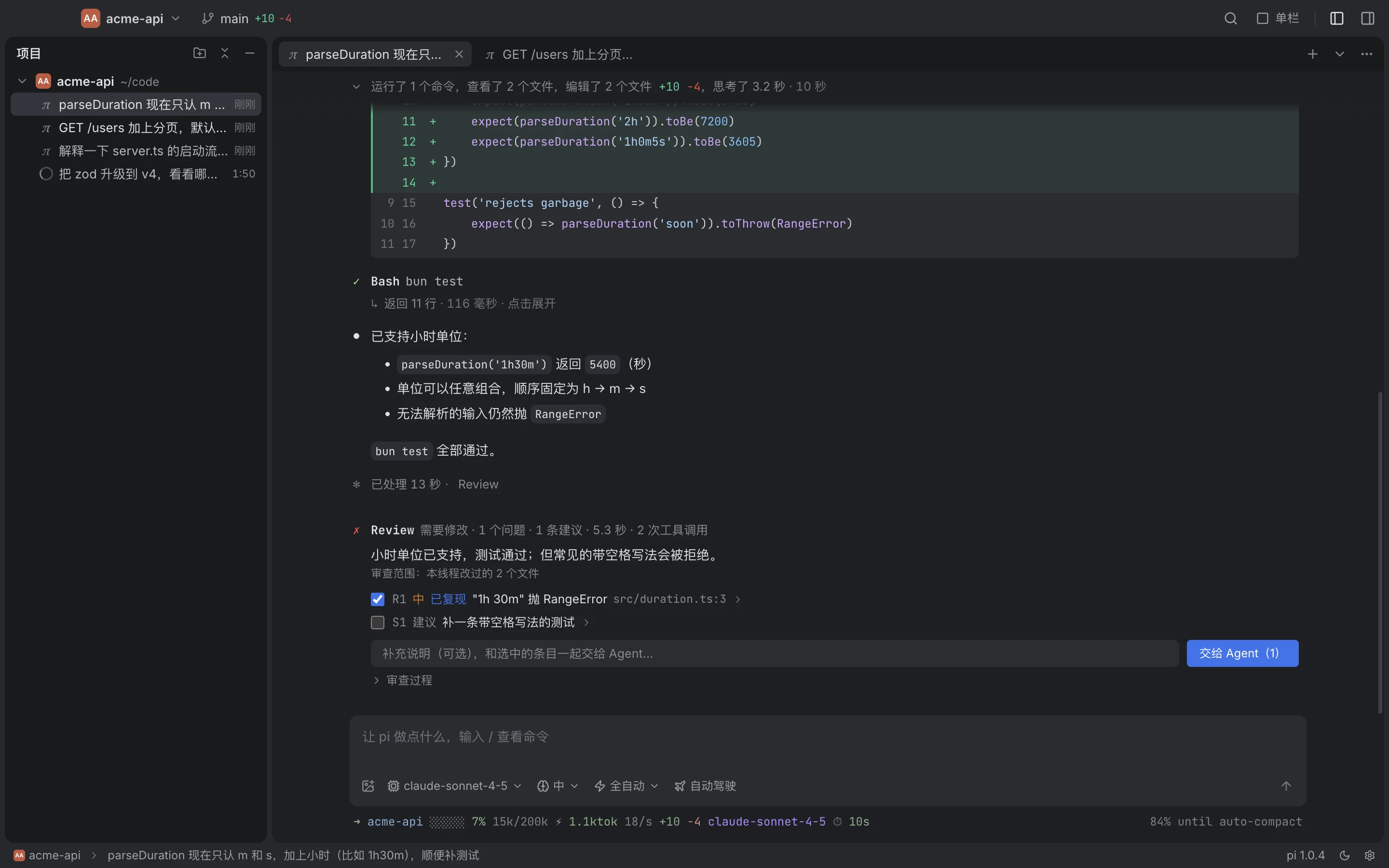Check the S1 建议 suggestion checkbox
This screenshot has height=868, width=1389.
tap(377, 622)
